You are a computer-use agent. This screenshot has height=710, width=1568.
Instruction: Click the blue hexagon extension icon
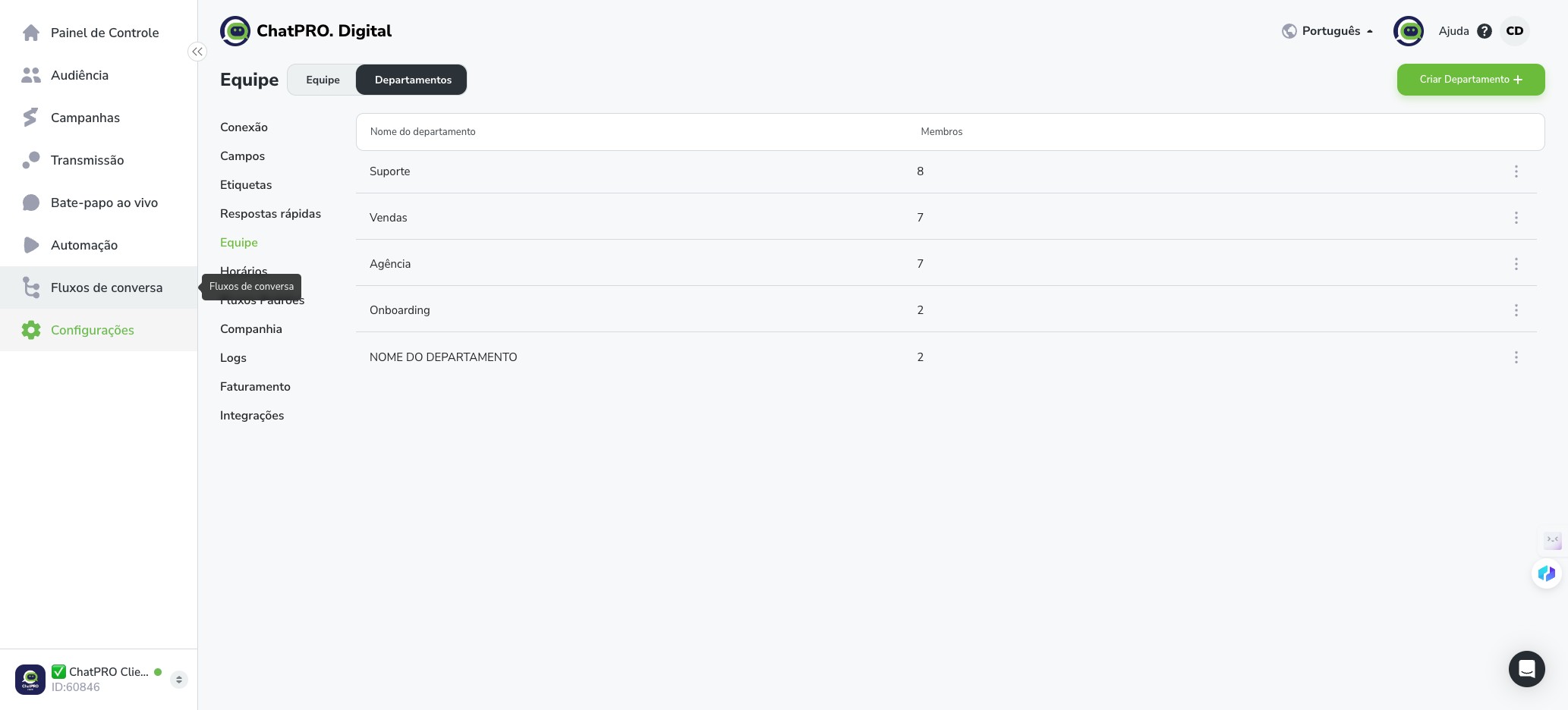(1547, 573)
